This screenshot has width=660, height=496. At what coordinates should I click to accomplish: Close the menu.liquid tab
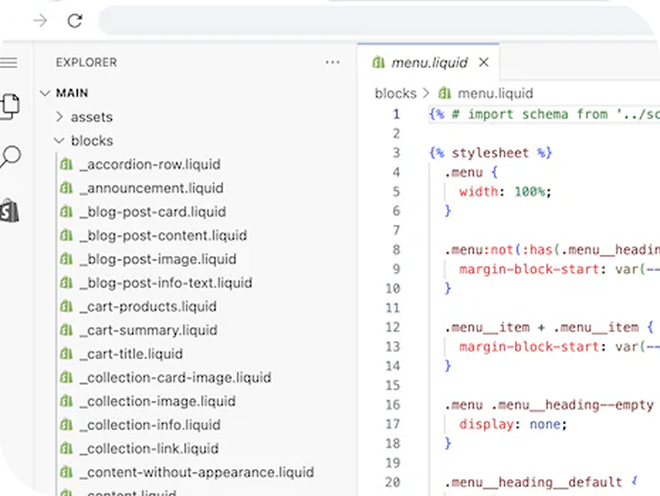[484, 63]
